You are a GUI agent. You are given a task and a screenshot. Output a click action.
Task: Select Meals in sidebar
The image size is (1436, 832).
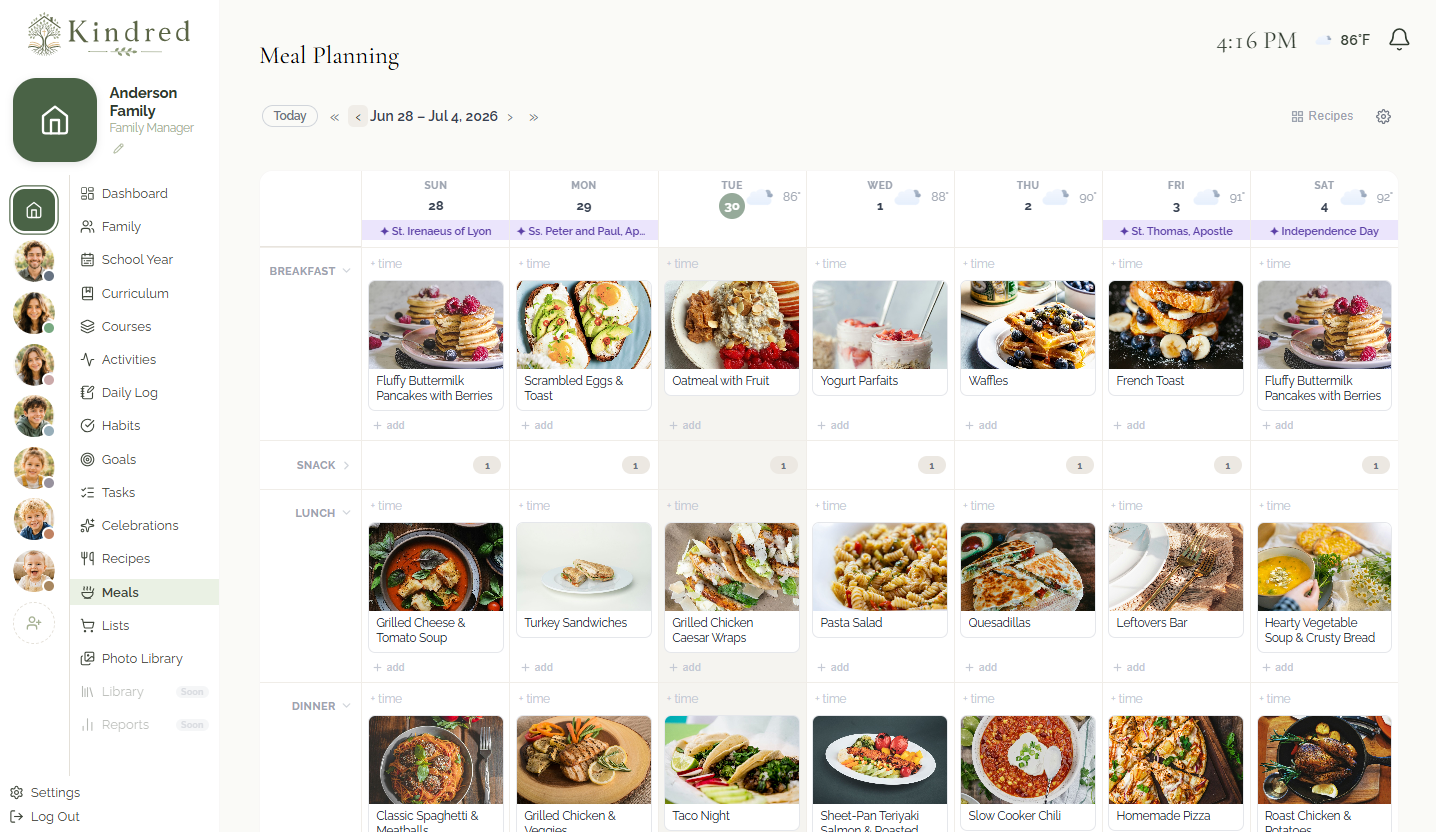pyautogui.click(x=144, y=592)
